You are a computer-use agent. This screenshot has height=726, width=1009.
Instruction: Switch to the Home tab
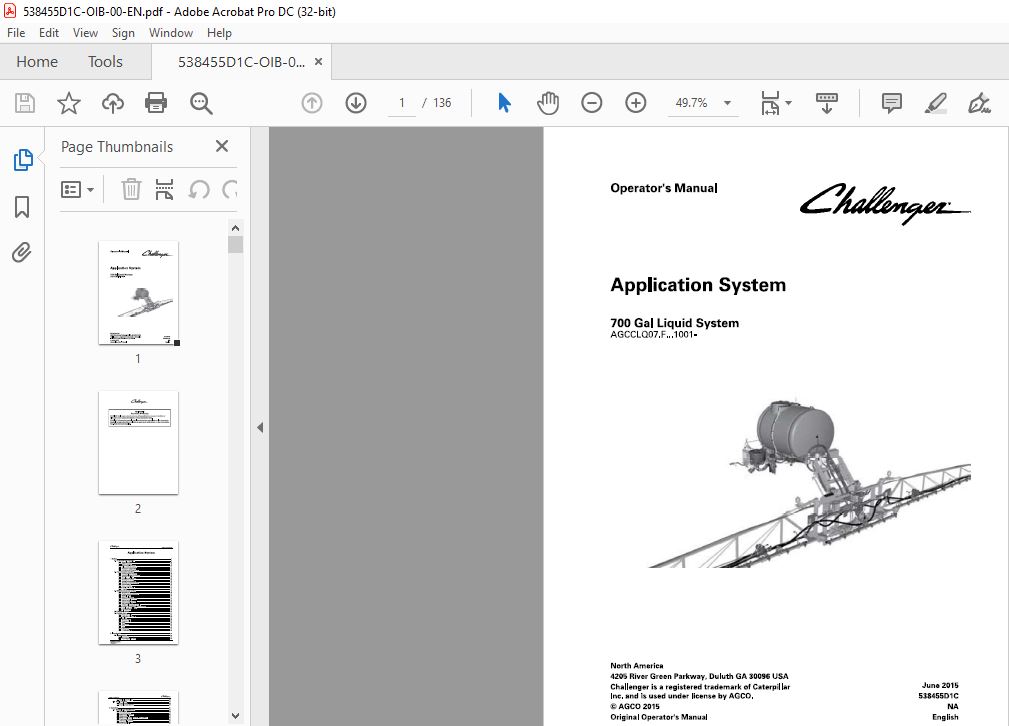point(37,62)
